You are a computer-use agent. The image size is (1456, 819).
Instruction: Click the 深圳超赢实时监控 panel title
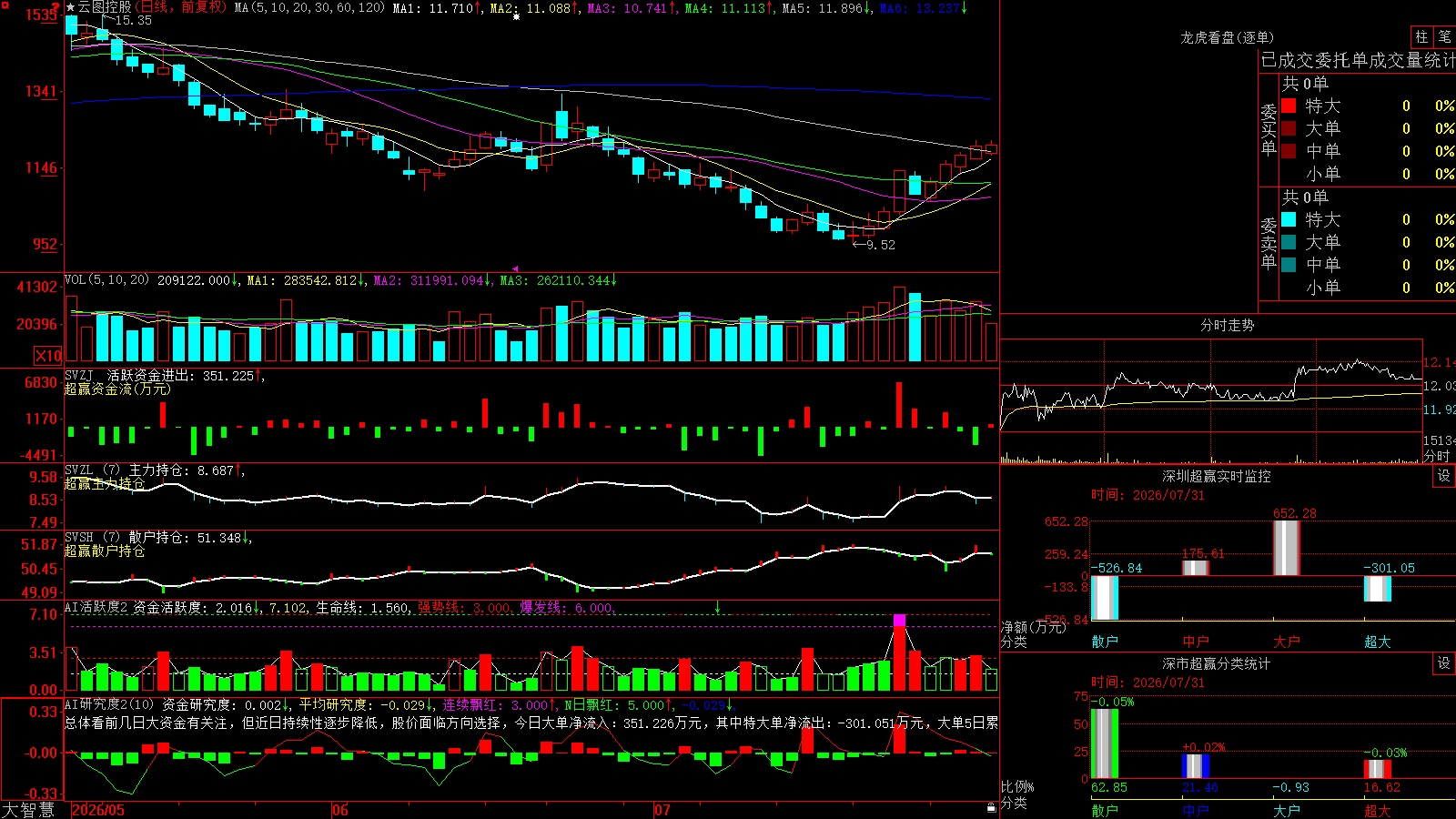point(1216,476)
